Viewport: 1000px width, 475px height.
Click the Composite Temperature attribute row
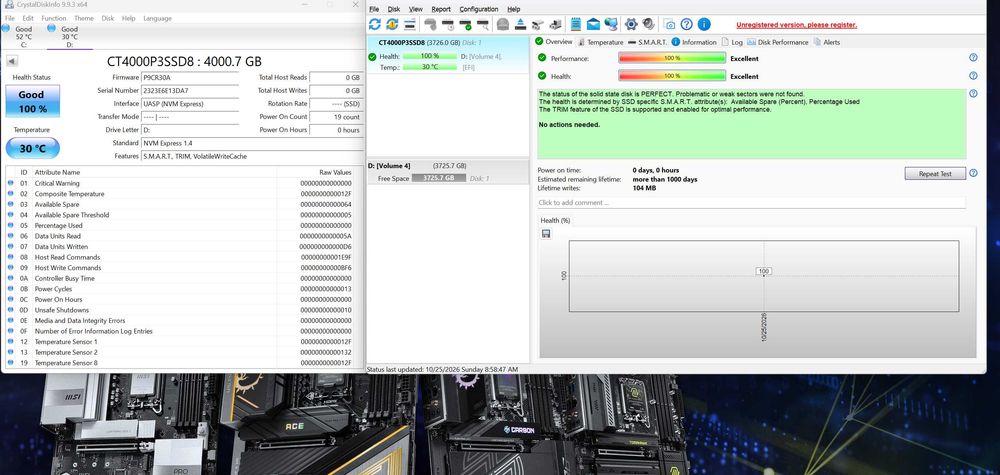(x=183, y=194)
